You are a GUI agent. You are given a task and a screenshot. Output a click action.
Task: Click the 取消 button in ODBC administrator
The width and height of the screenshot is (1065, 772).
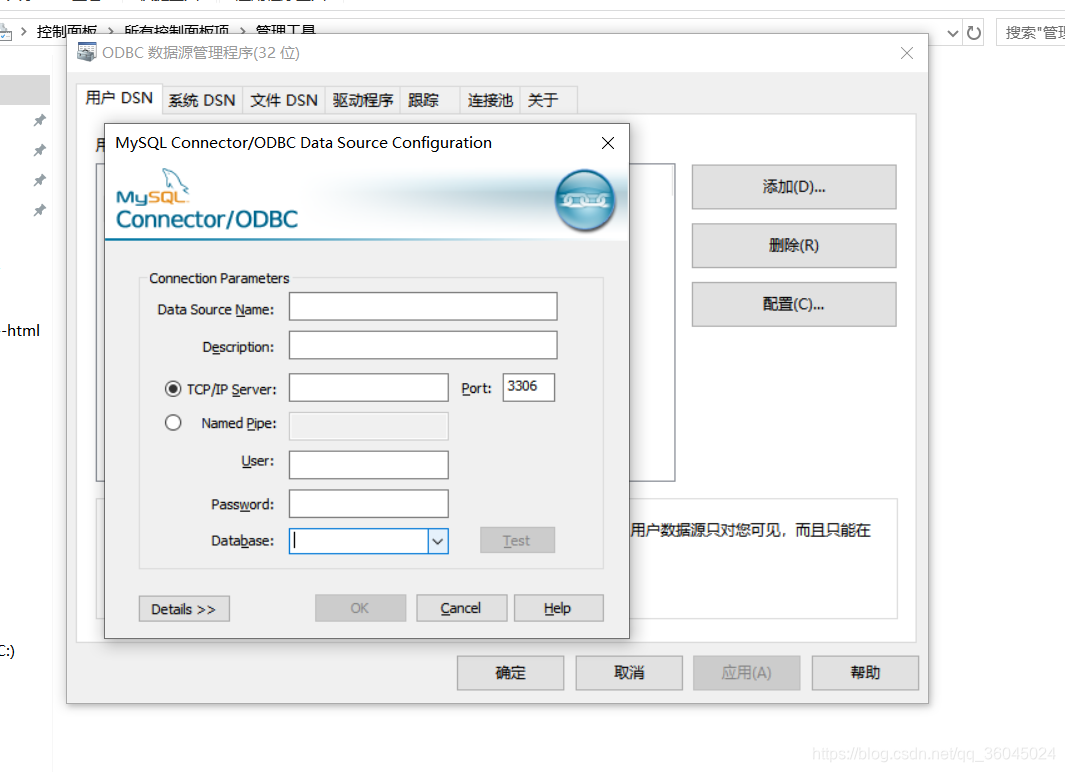(629, 673)
